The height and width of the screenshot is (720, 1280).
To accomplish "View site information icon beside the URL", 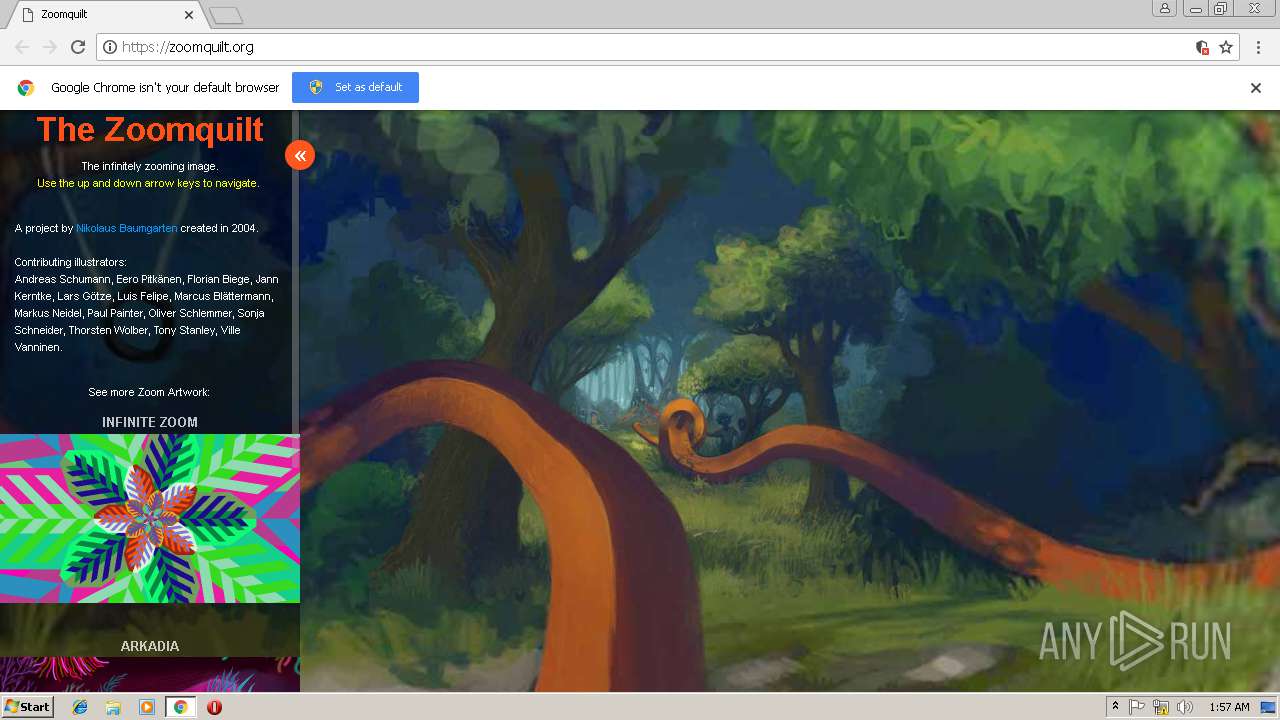I will 110,47.
